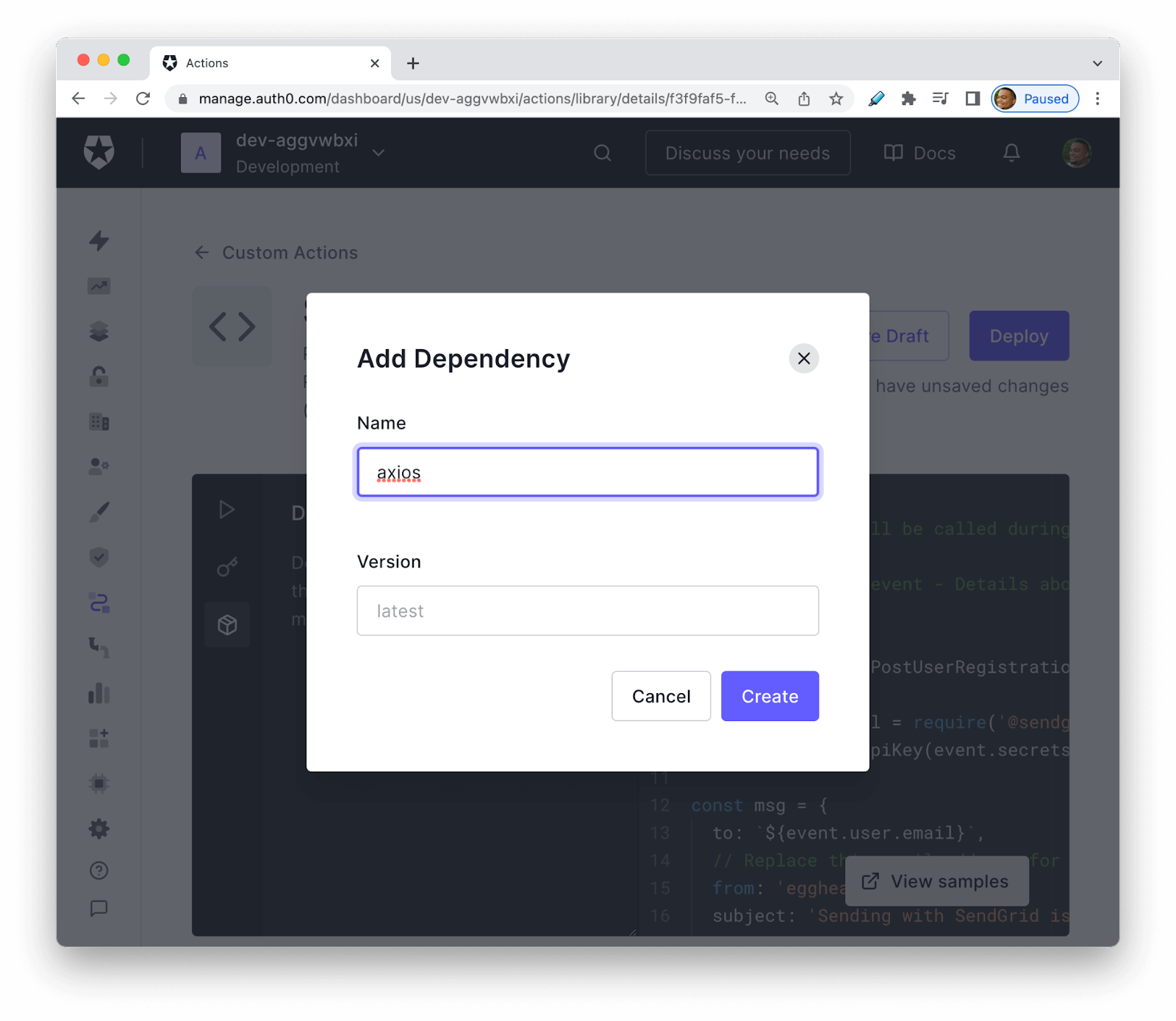
Task: Click the code brackets action icon
Action: (232, 326)
